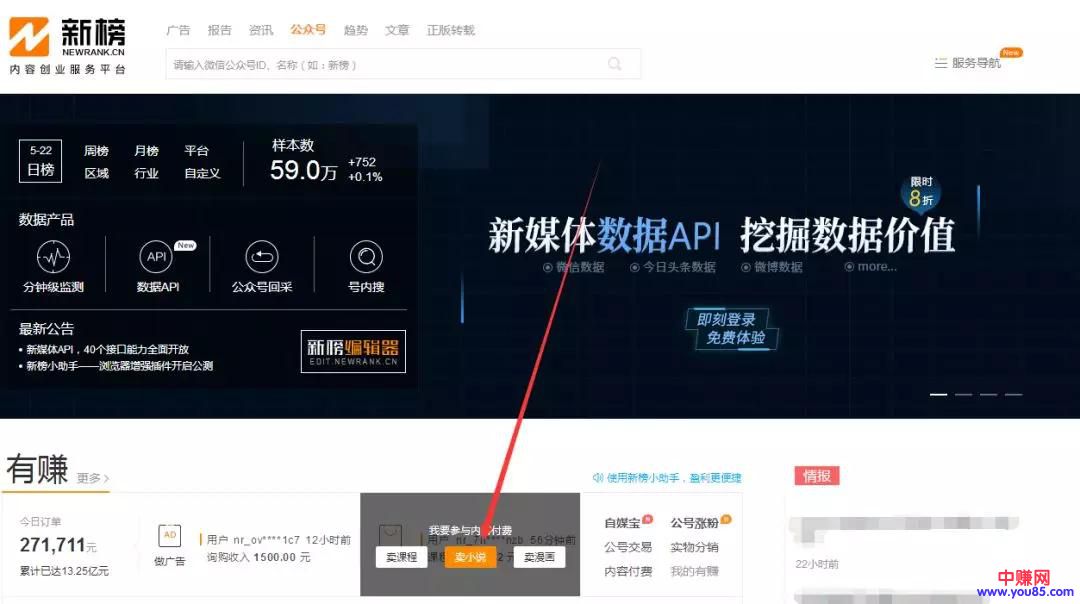Click the 做广告 AD icon

[x=169, y=537]
